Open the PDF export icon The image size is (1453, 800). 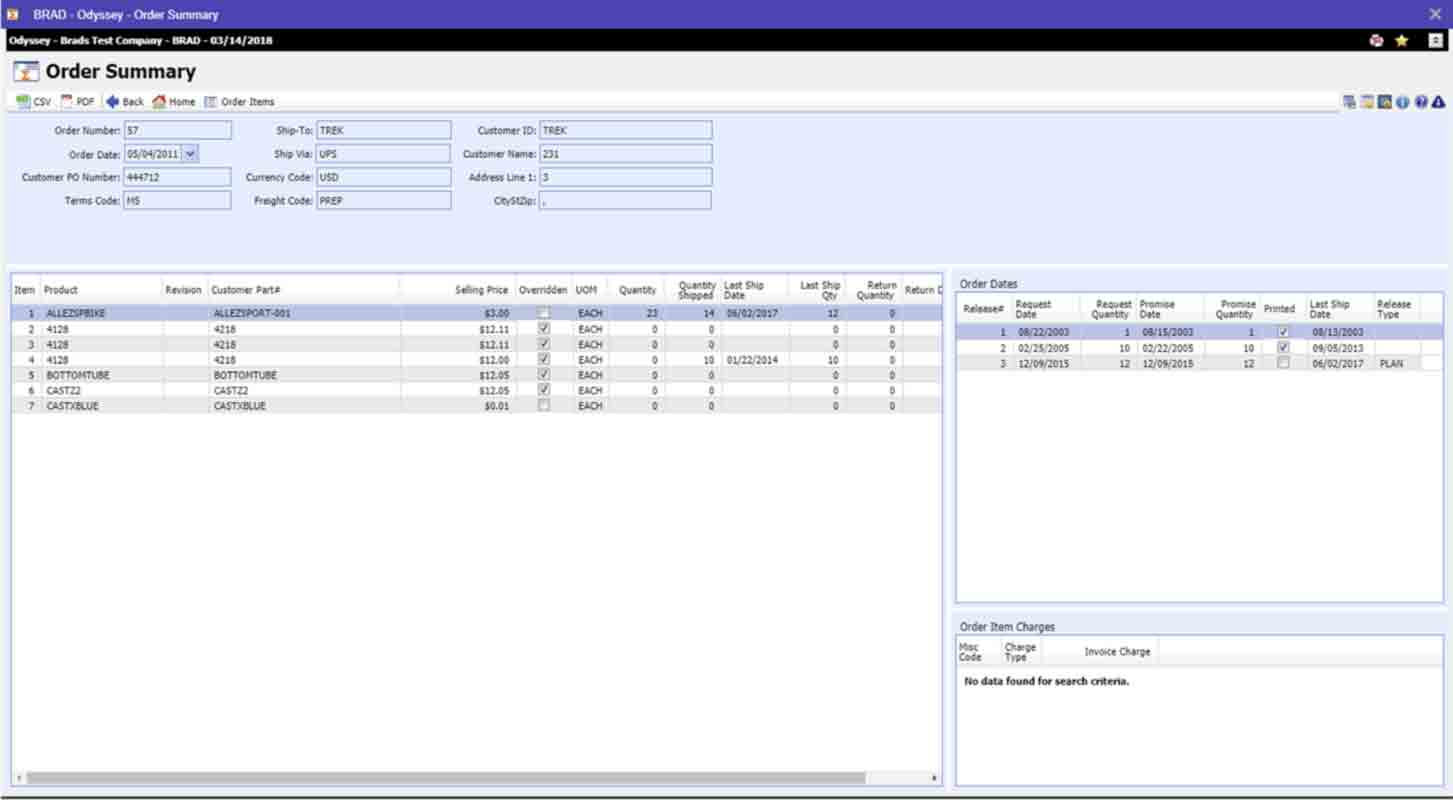pyautogui.click(x=78, y=101)
